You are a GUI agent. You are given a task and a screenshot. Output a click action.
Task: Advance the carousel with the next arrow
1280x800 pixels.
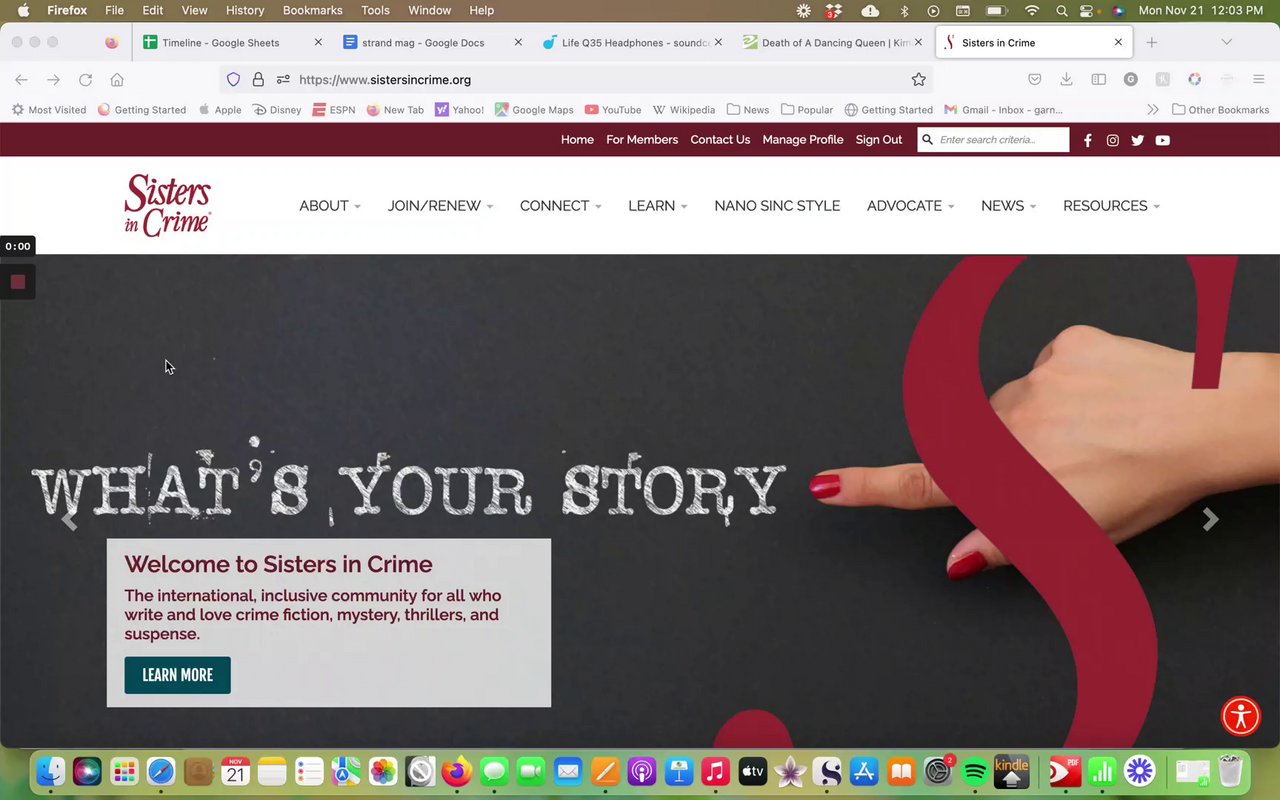(1210, 519)
